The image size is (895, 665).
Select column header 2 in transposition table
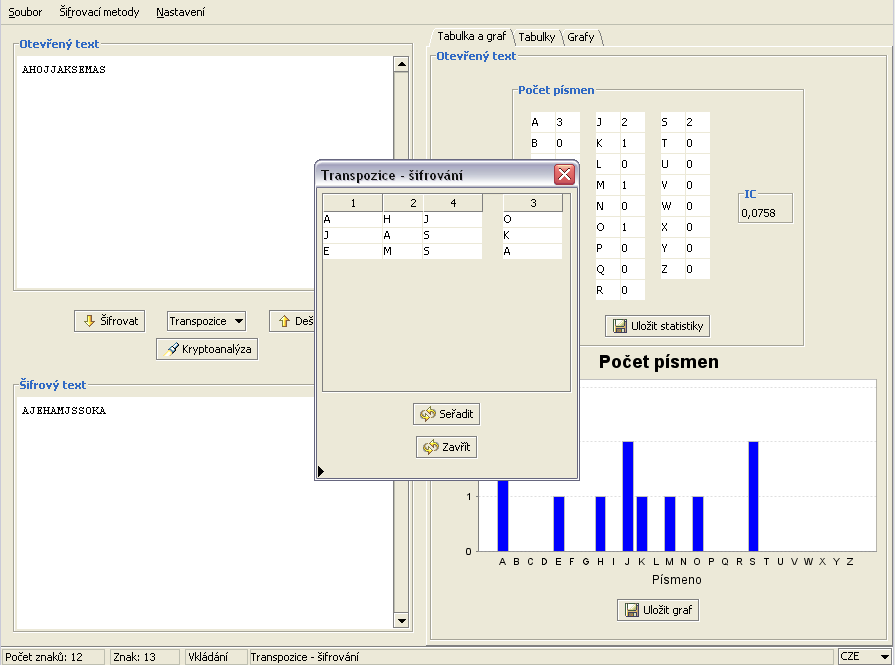404,203
